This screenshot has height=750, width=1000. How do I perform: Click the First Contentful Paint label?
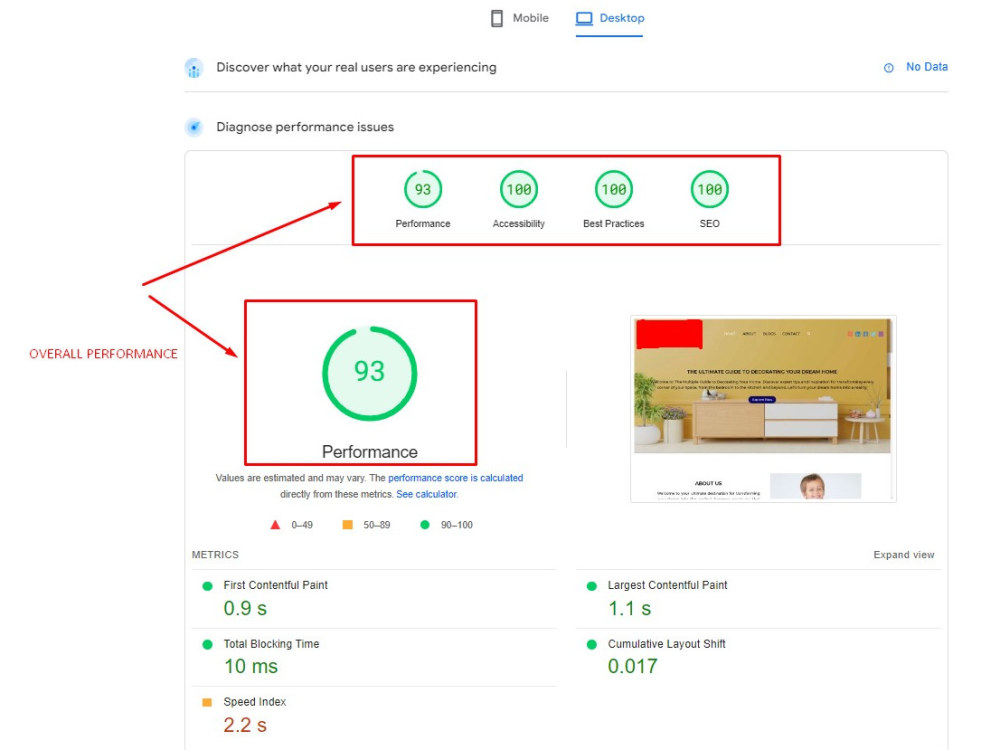coord(276,585)
